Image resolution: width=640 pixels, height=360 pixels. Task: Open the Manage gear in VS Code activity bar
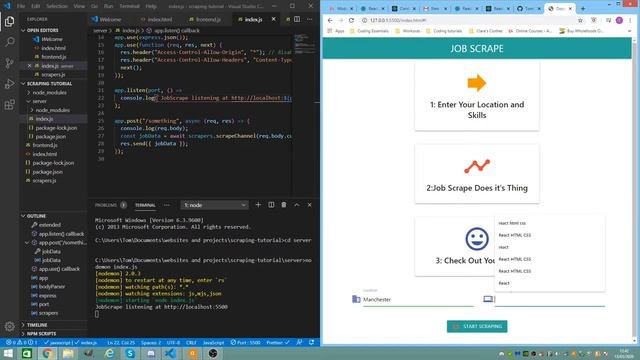pos(9,326)
